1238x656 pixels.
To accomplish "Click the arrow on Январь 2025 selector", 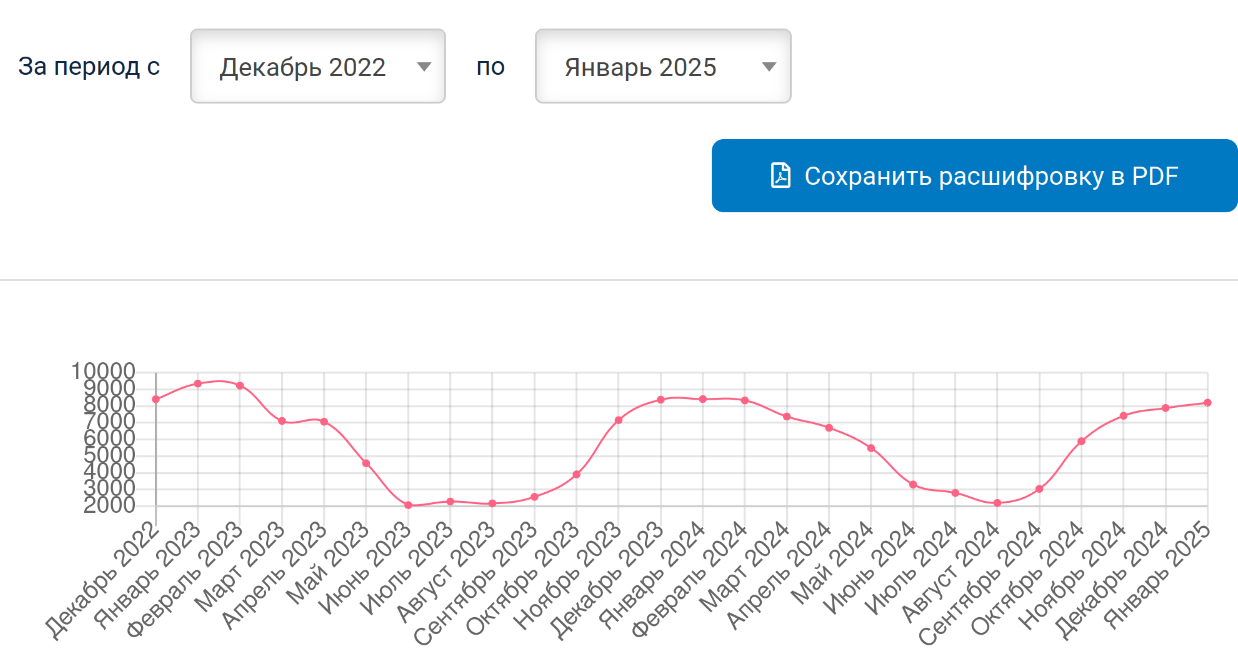I will tap(769, 67).
